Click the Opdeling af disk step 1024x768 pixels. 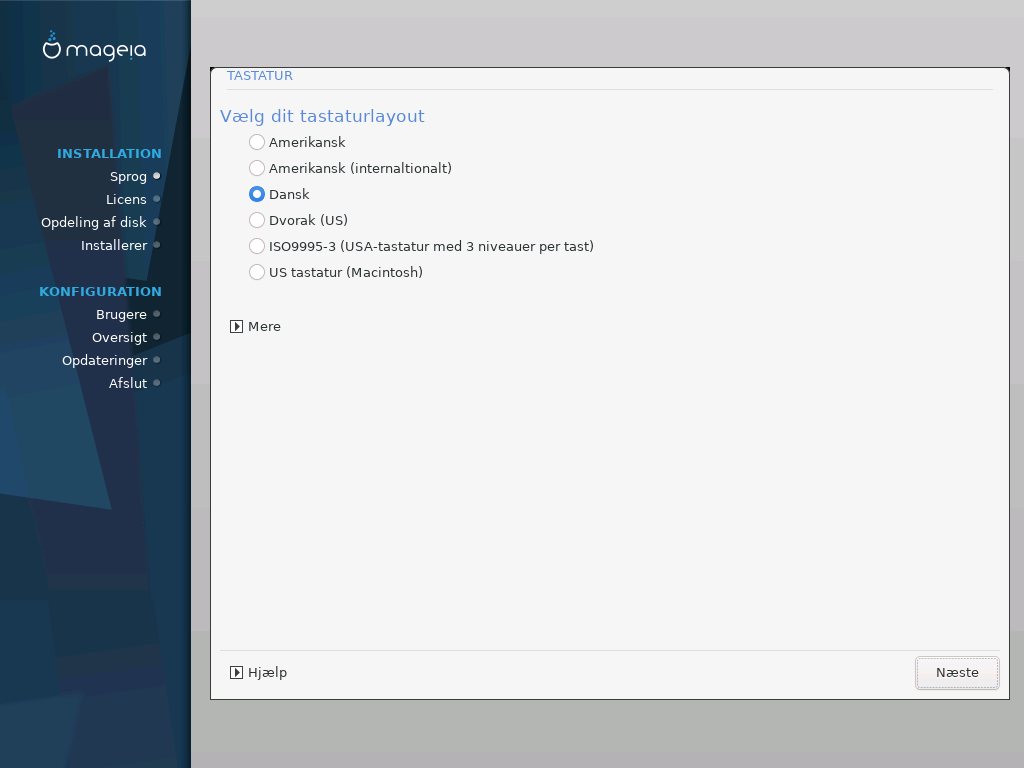(93, 222)
